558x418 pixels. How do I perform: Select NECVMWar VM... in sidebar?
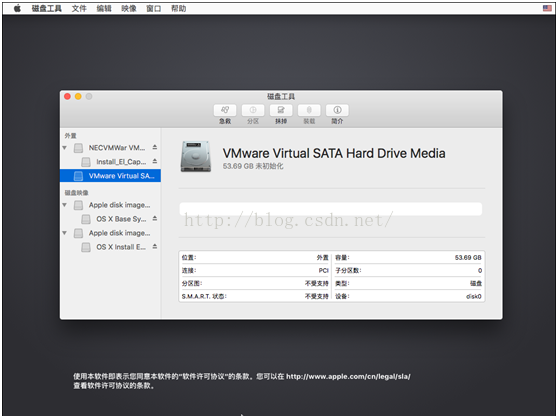(110, 148)
